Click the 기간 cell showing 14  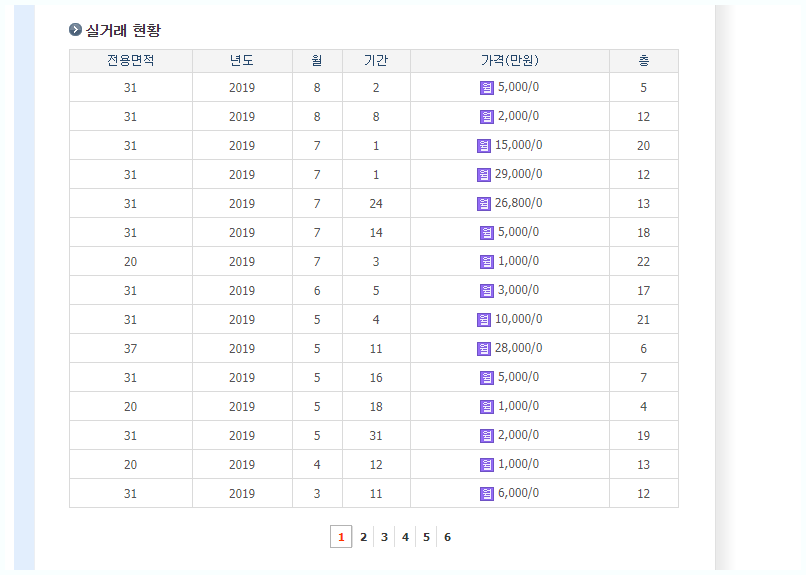[x=376, y=233]
